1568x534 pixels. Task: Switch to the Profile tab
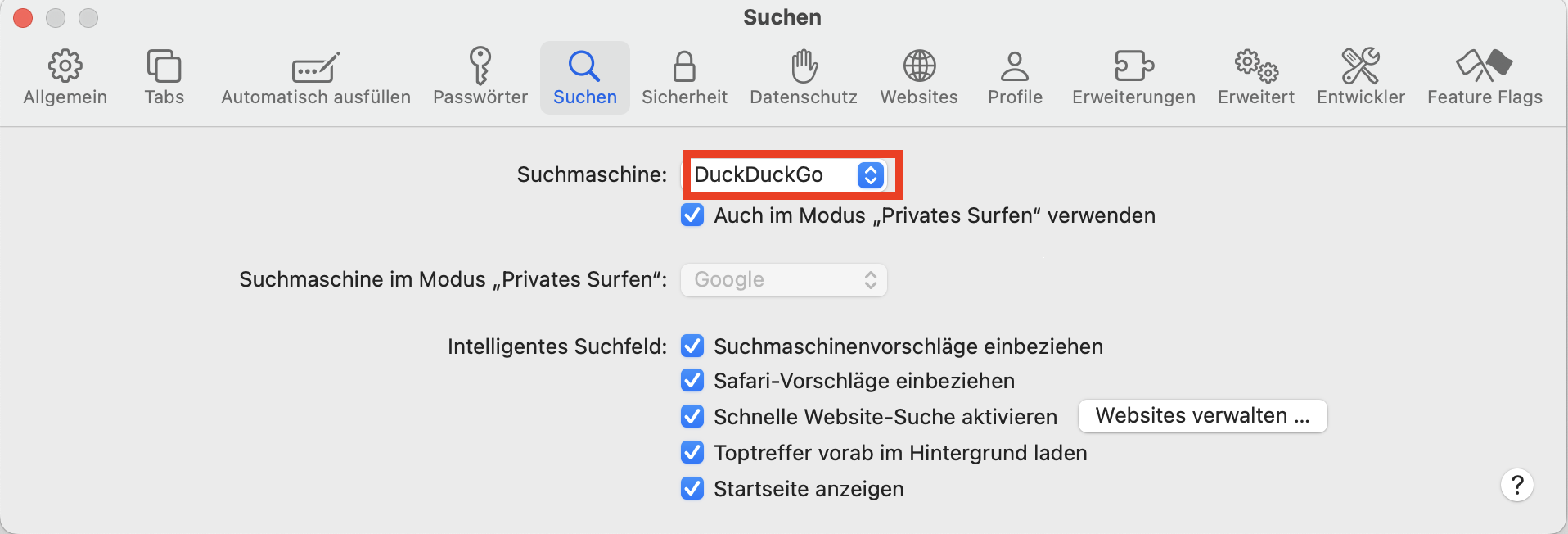[1015, 78]
